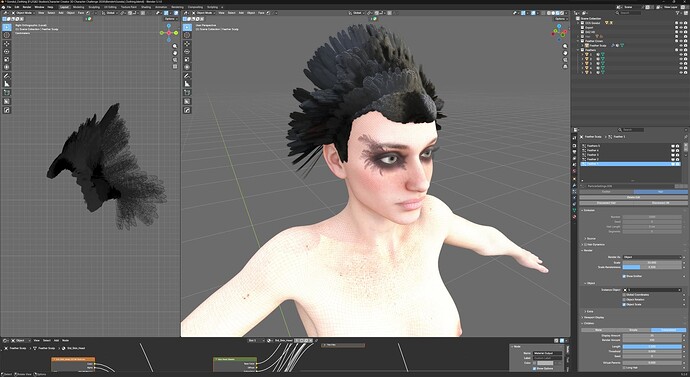Select the Measure tool in left viewport
Screen dimensions: 690x377
pyautogui.click(x=7, y=84)
